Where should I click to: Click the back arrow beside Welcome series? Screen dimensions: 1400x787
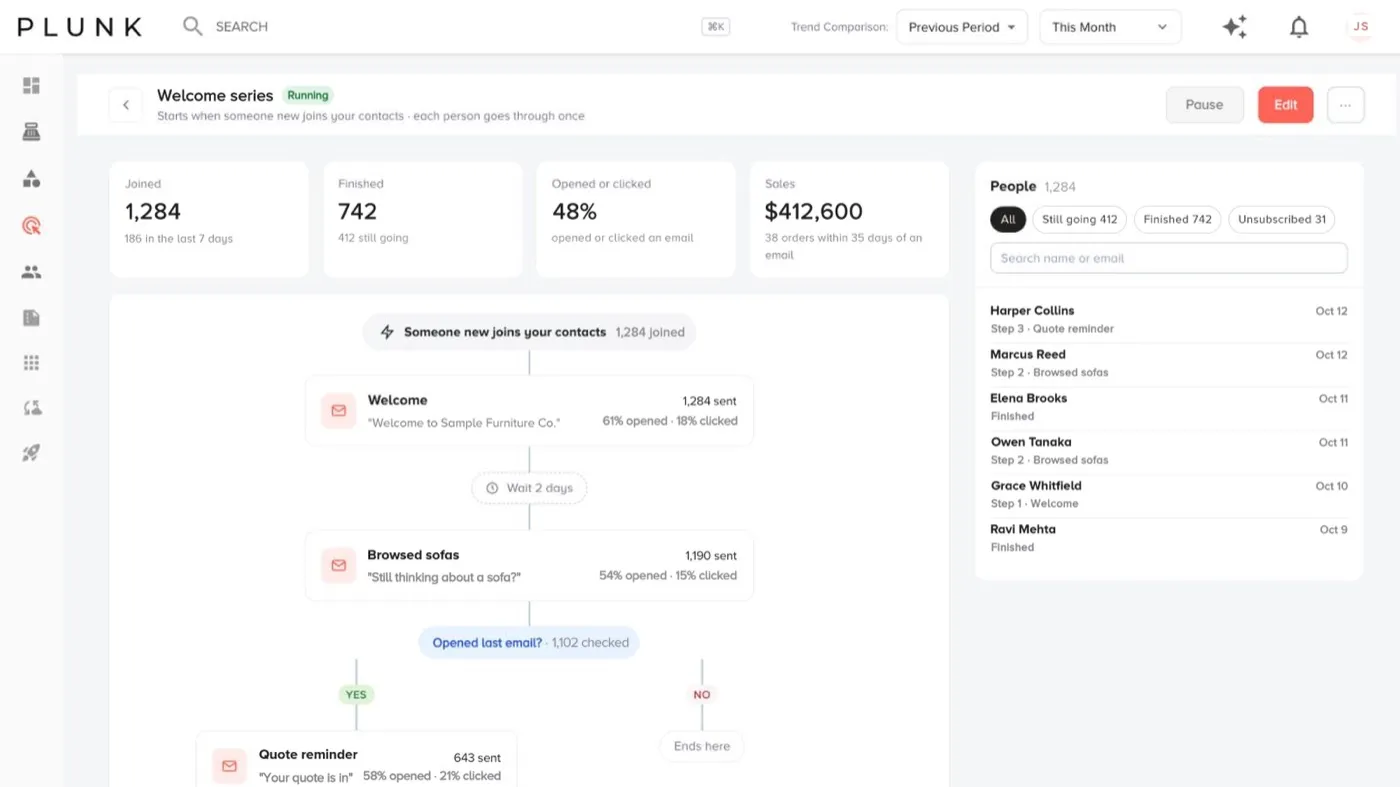[125, 105]
